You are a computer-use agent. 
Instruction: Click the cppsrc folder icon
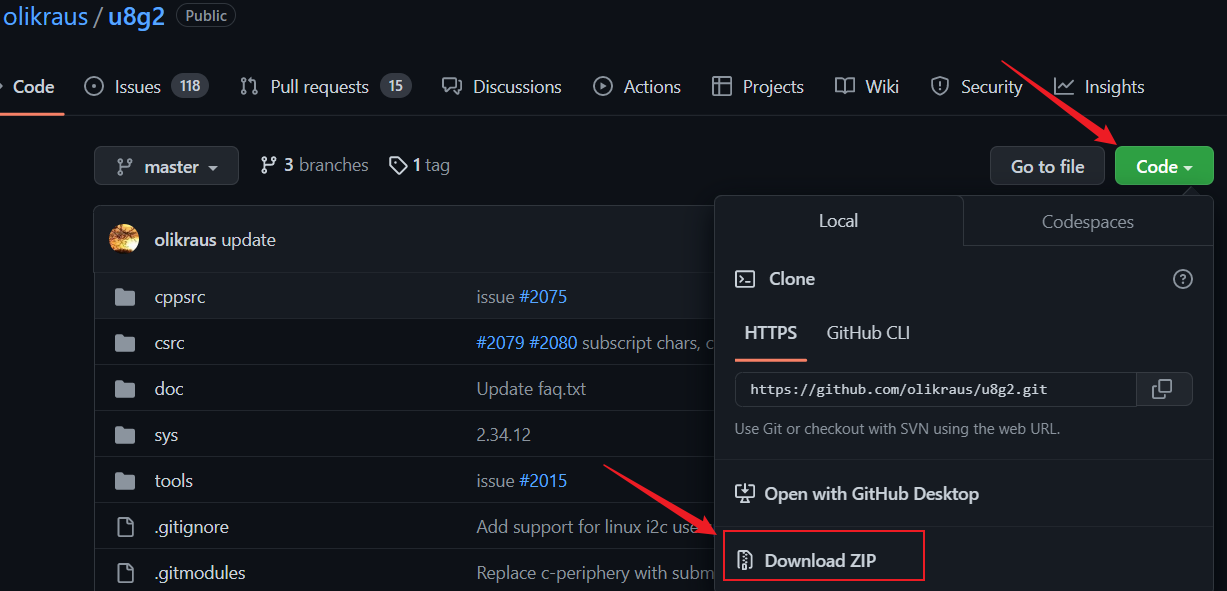point(125,297)
